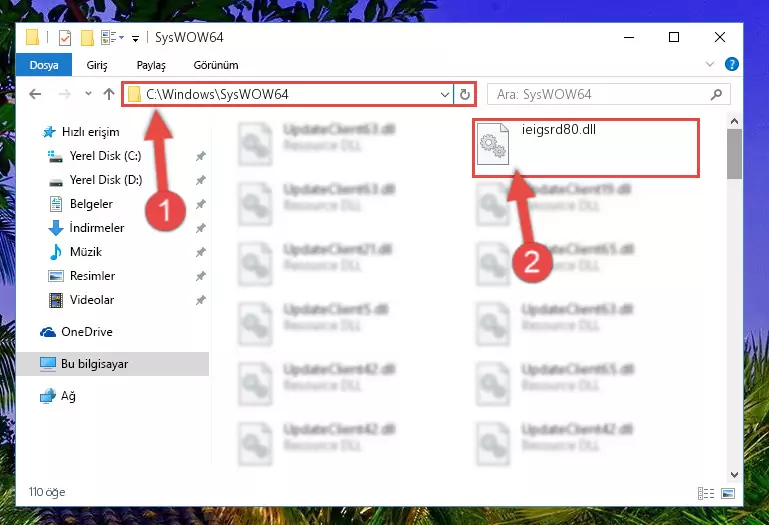769x525 pixels.
Task: Open the Paylaş ribbon tab
Action: [x=151, y=65]
